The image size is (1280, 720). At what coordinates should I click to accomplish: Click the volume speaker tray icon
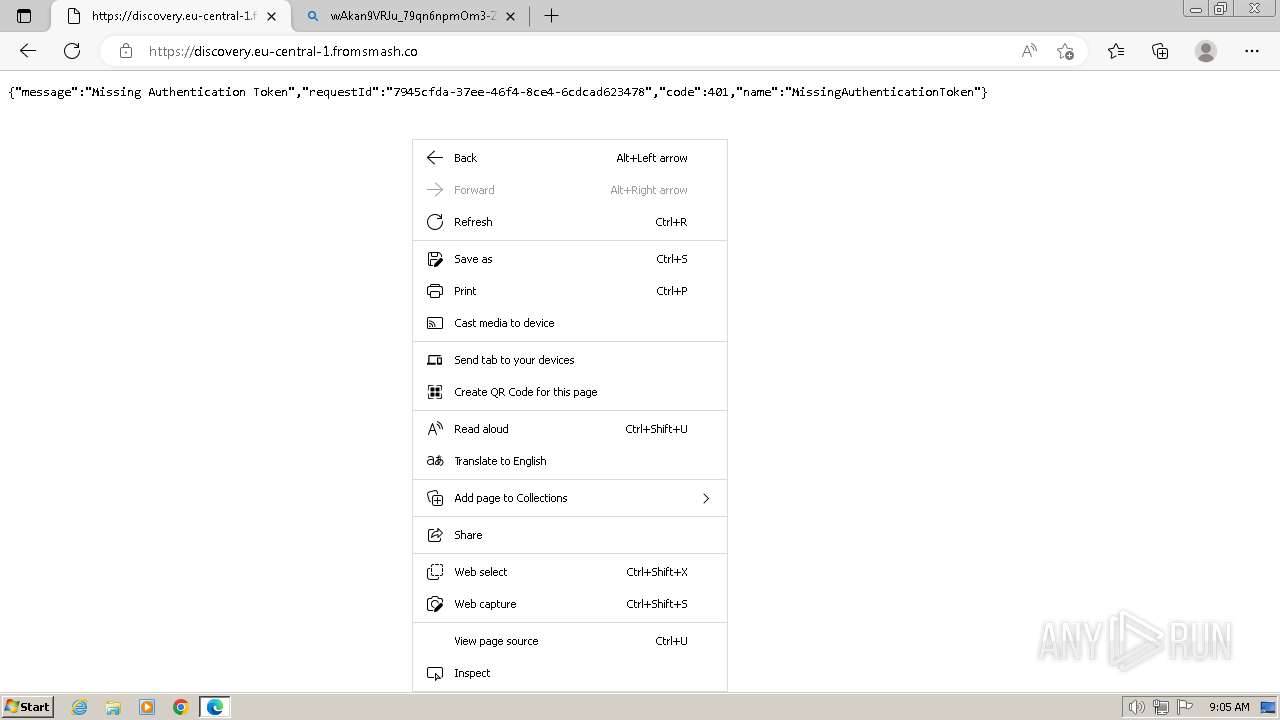point(1137,707)
